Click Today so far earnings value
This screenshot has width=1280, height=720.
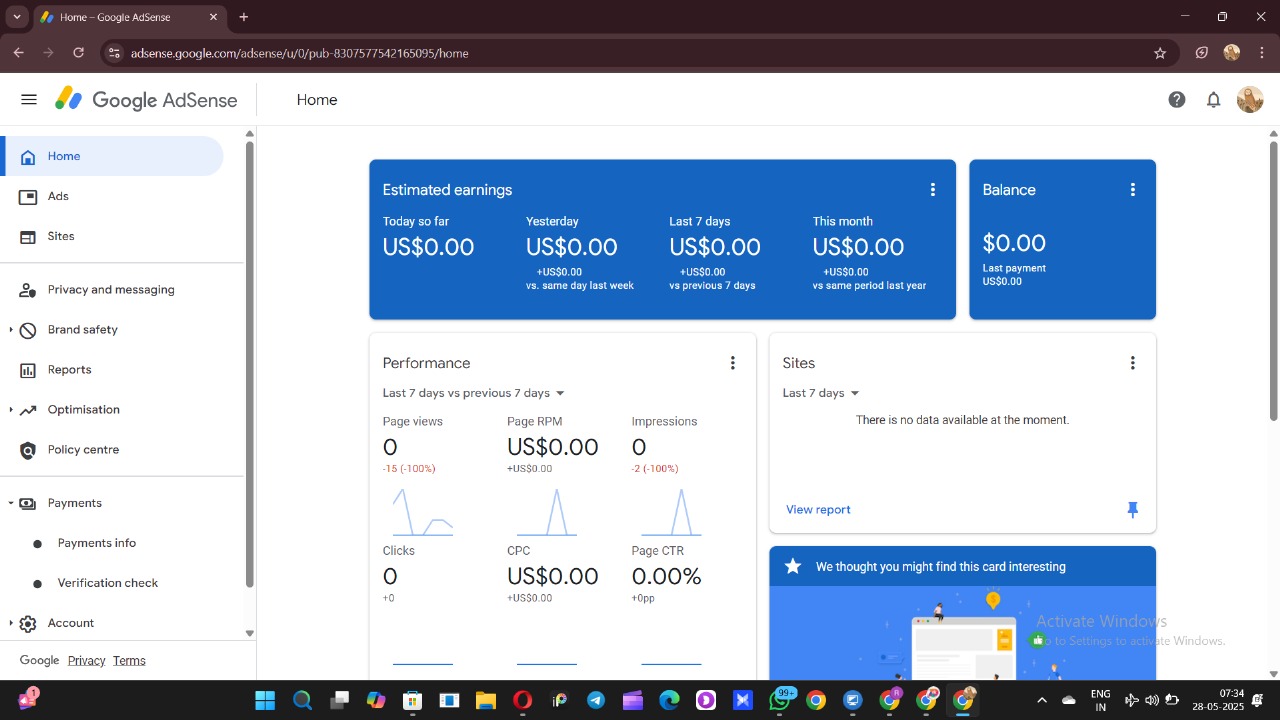[428, 247]
